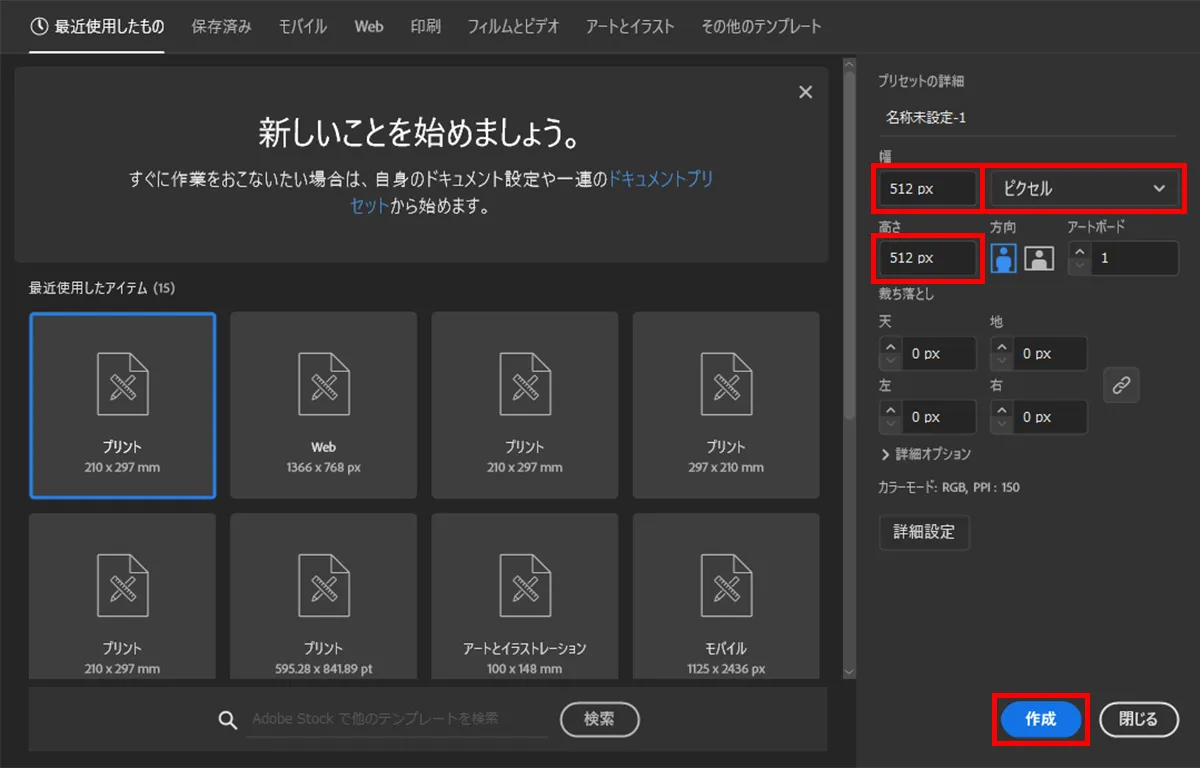Increase the アートボード count with the up arrow
The image size is (1200, 768).
pyautogui.click(x=1079, y=252)
